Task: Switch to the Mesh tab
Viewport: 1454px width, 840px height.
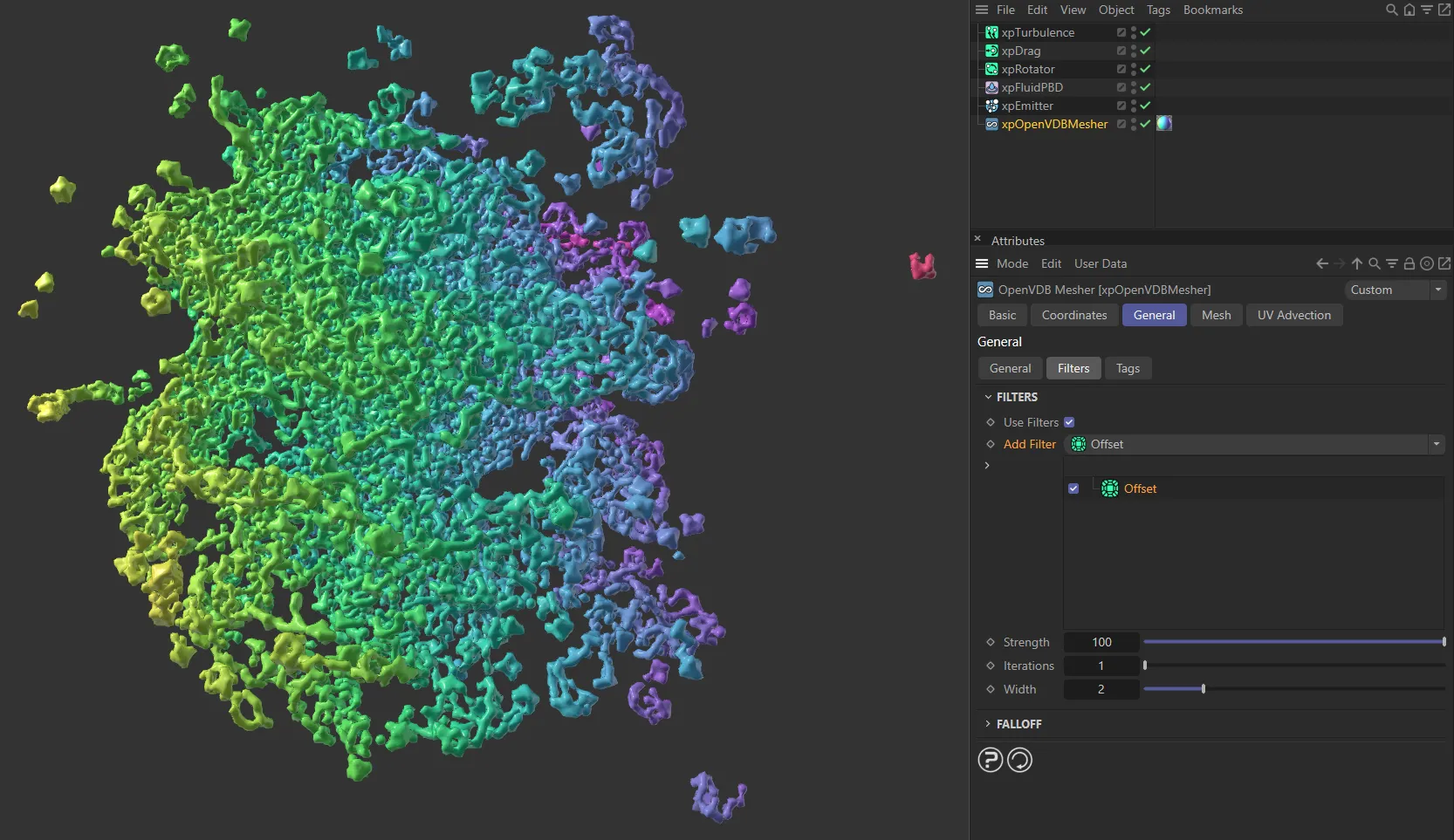Action: [1216, 315]
